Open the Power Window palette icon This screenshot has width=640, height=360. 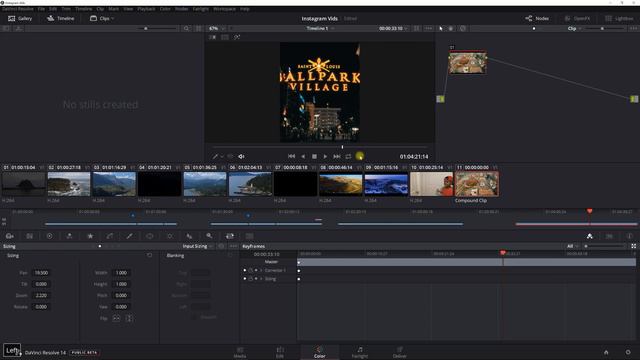pyautogui.click(x=149, y=236)
